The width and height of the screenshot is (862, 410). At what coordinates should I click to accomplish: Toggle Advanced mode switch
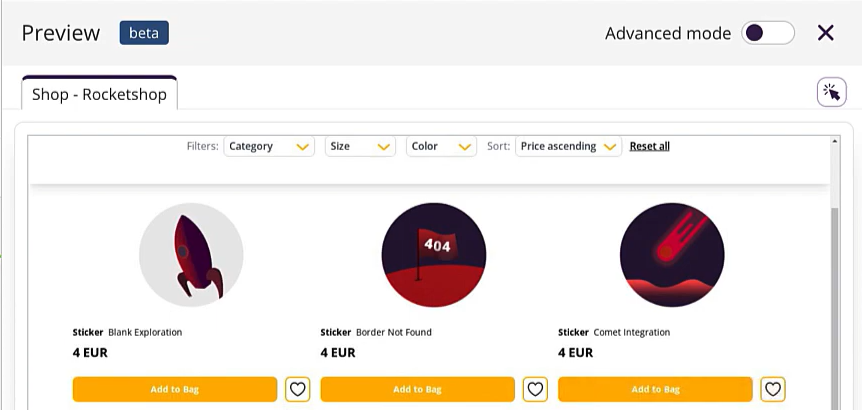point(767,33)
